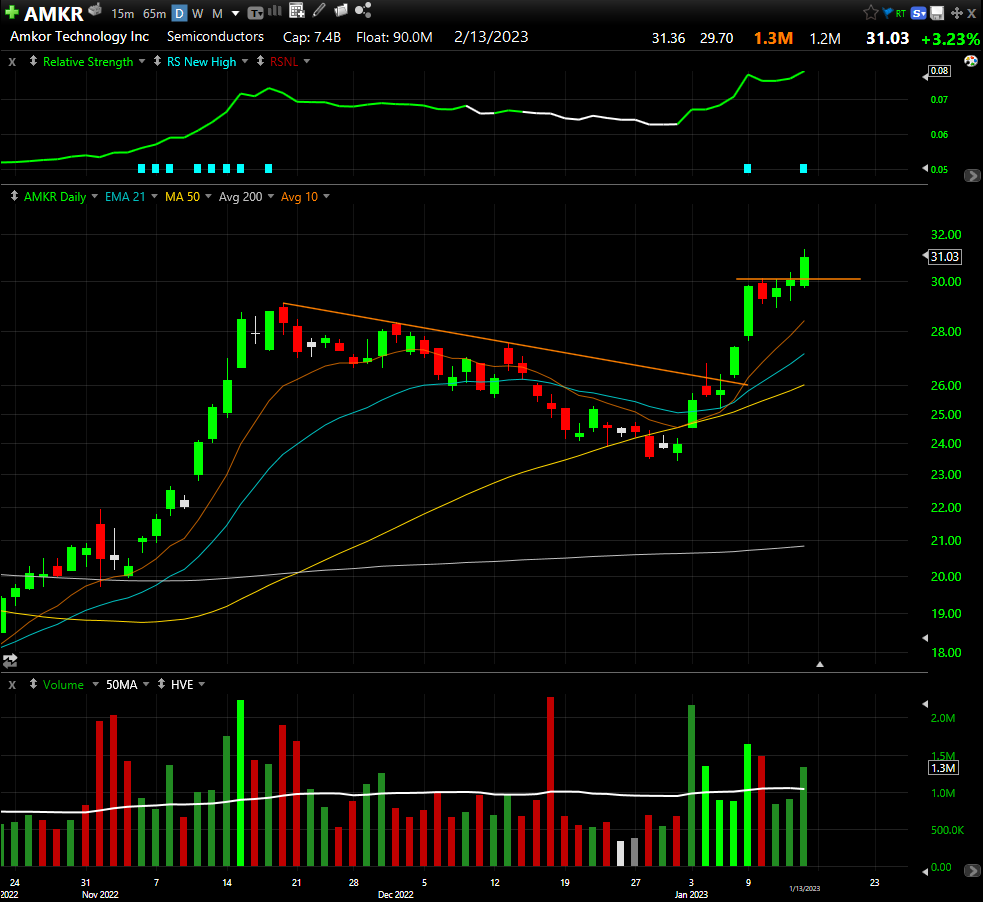The width and height of the screenshot is (983, 902).
Task: Click the blue flag icon
Action: coord(888,13)
